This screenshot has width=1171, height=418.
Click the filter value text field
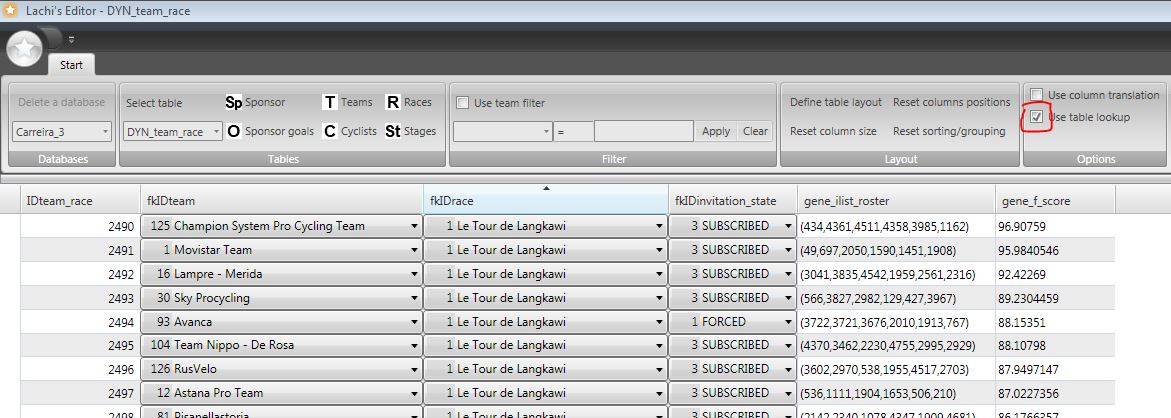tap(643, 131)
